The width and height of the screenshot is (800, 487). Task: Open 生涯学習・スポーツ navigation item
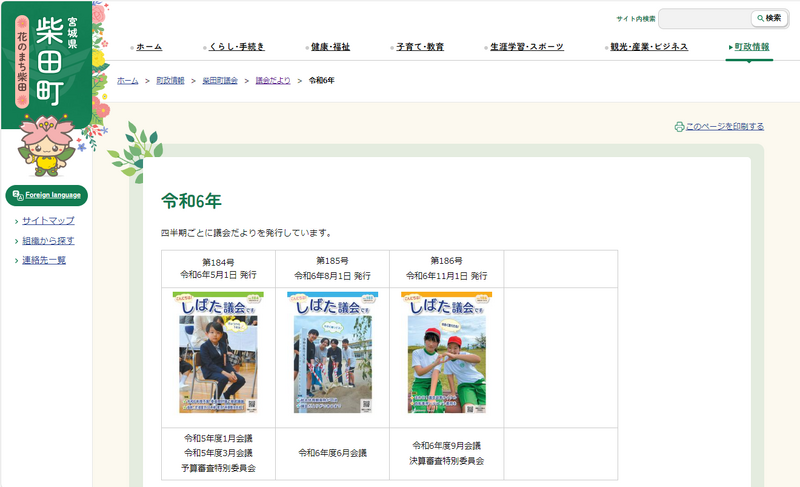(x=526, y=47)
